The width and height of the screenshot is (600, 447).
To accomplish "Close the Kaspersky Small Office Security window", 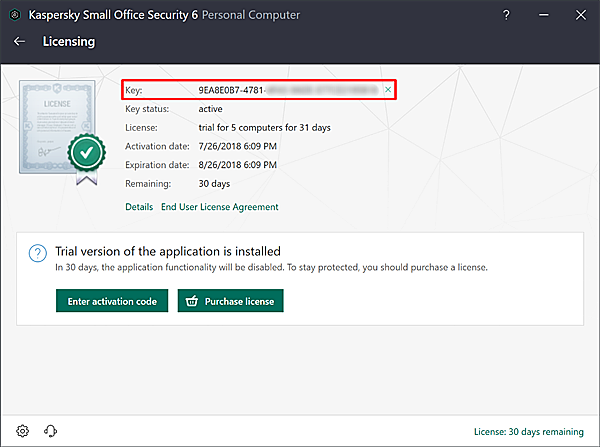I will (x=581, y=16).
